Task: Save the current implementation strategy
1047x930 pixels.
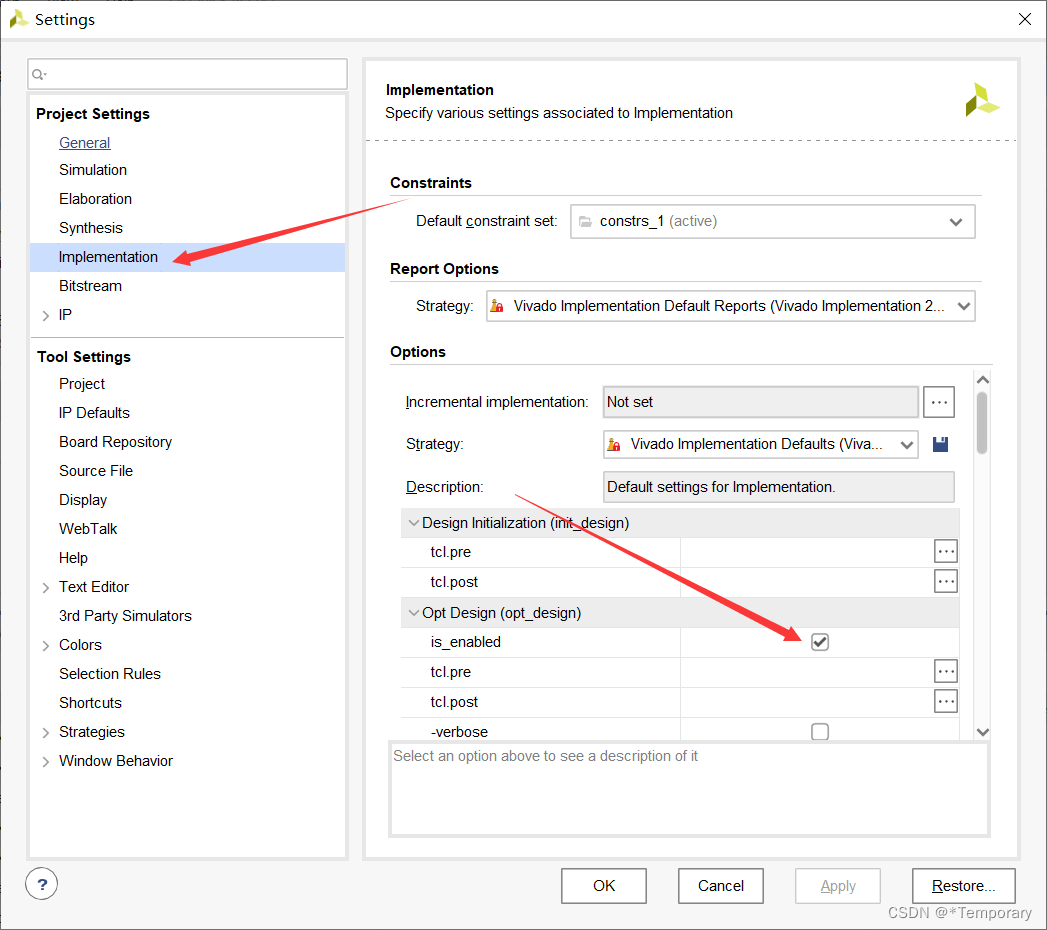Action: point(939,443)
